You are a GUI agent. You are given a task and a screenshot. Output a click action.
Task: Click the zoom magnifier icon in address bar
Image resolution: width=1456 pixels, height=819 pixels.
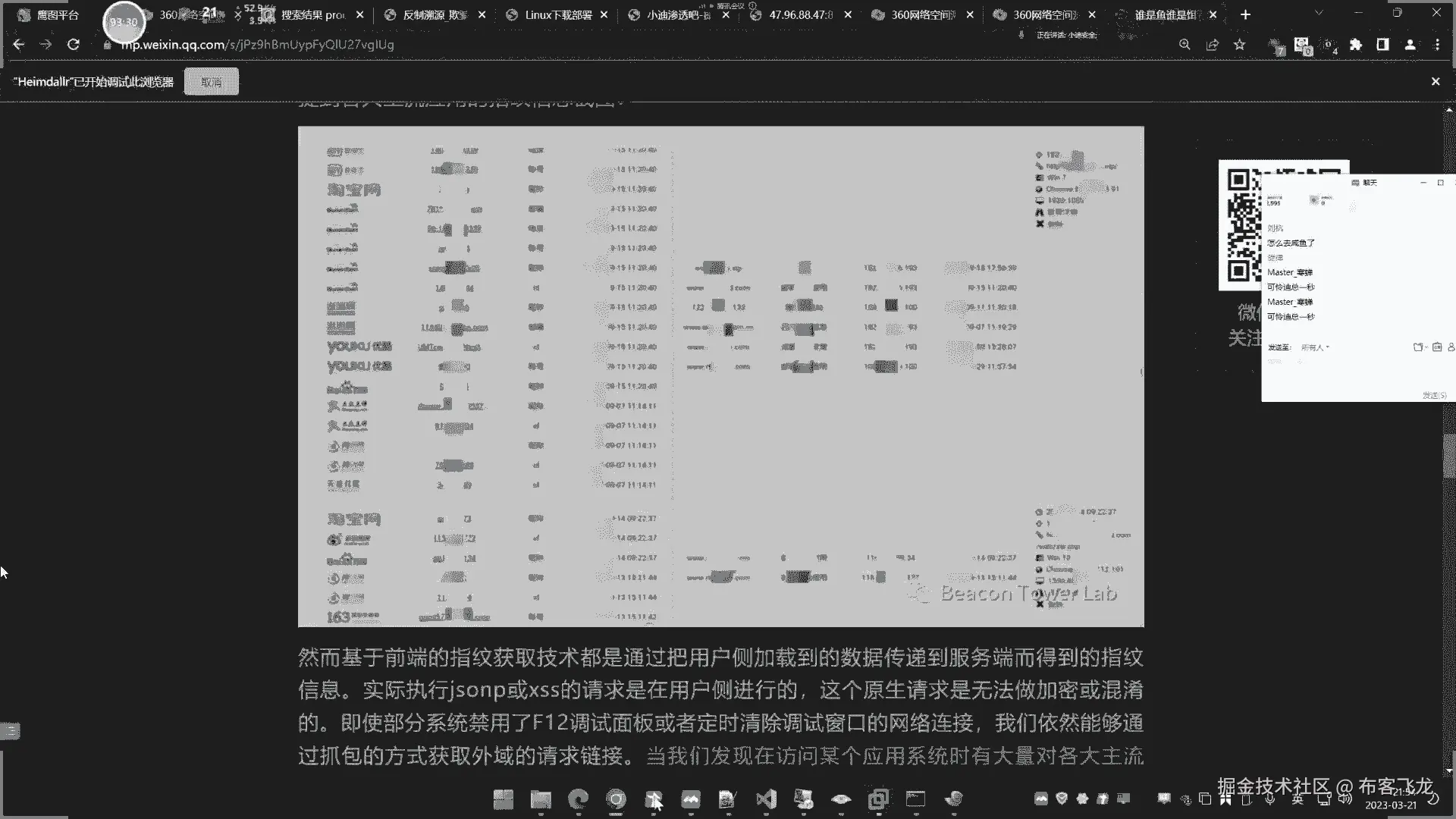pos(1185,45)
